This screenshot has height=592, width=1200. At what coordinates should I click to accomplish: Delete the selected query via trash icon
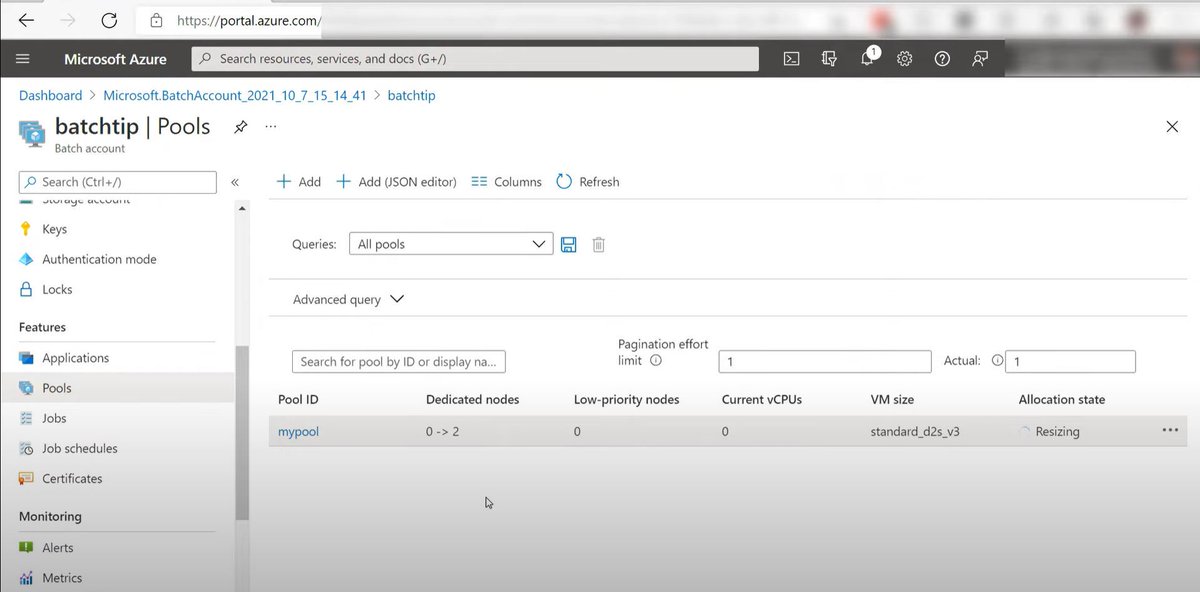tap(598, 244)
